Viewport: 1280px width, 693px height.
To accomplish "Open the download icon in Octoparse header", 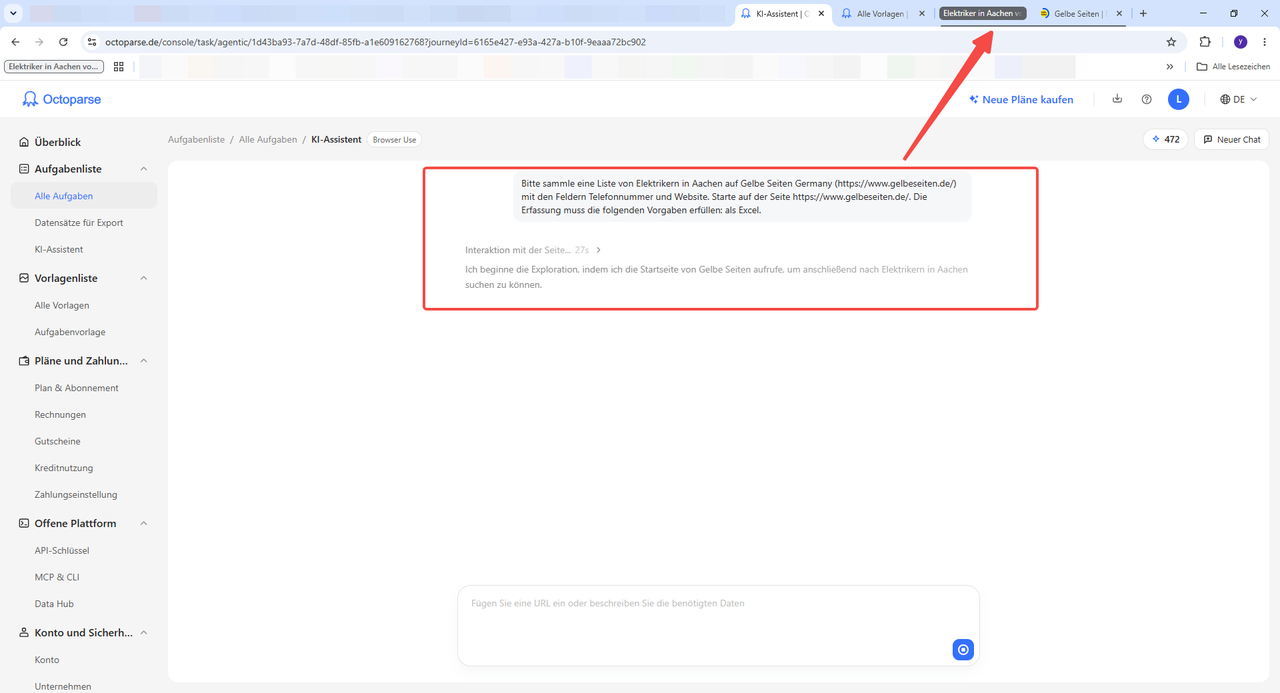I will [1117, 99].
